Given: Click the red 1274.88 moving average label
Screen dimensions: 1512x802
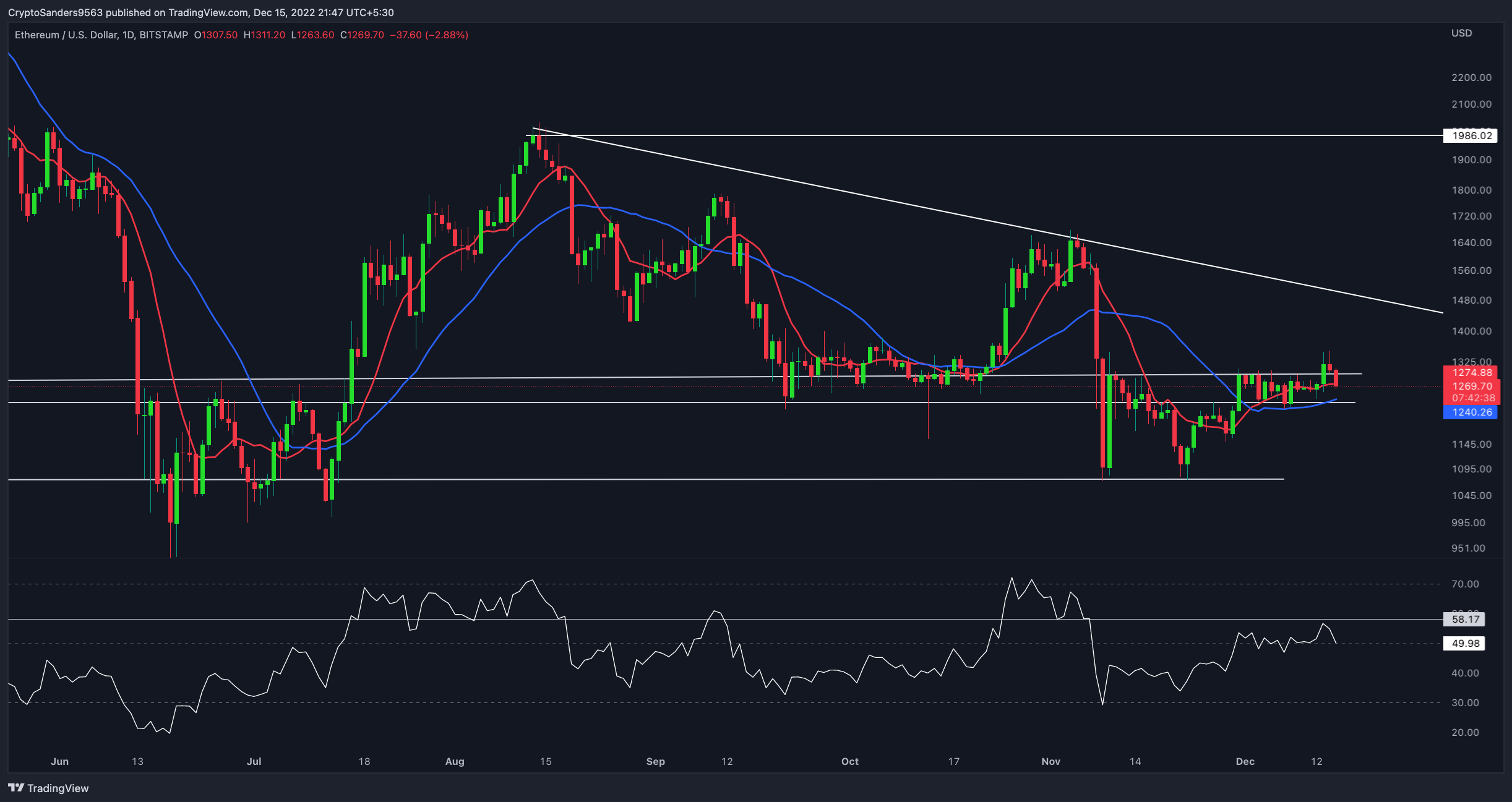Looking at the screenshot, I should click(1470, 372).
